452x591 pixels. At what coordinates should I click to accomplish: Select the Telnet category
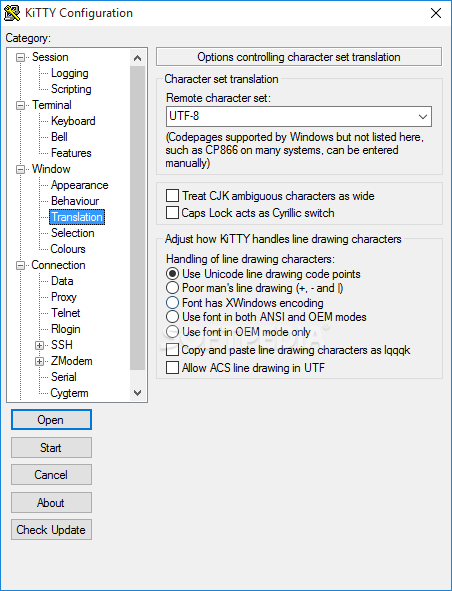click(x=66, y=313)
